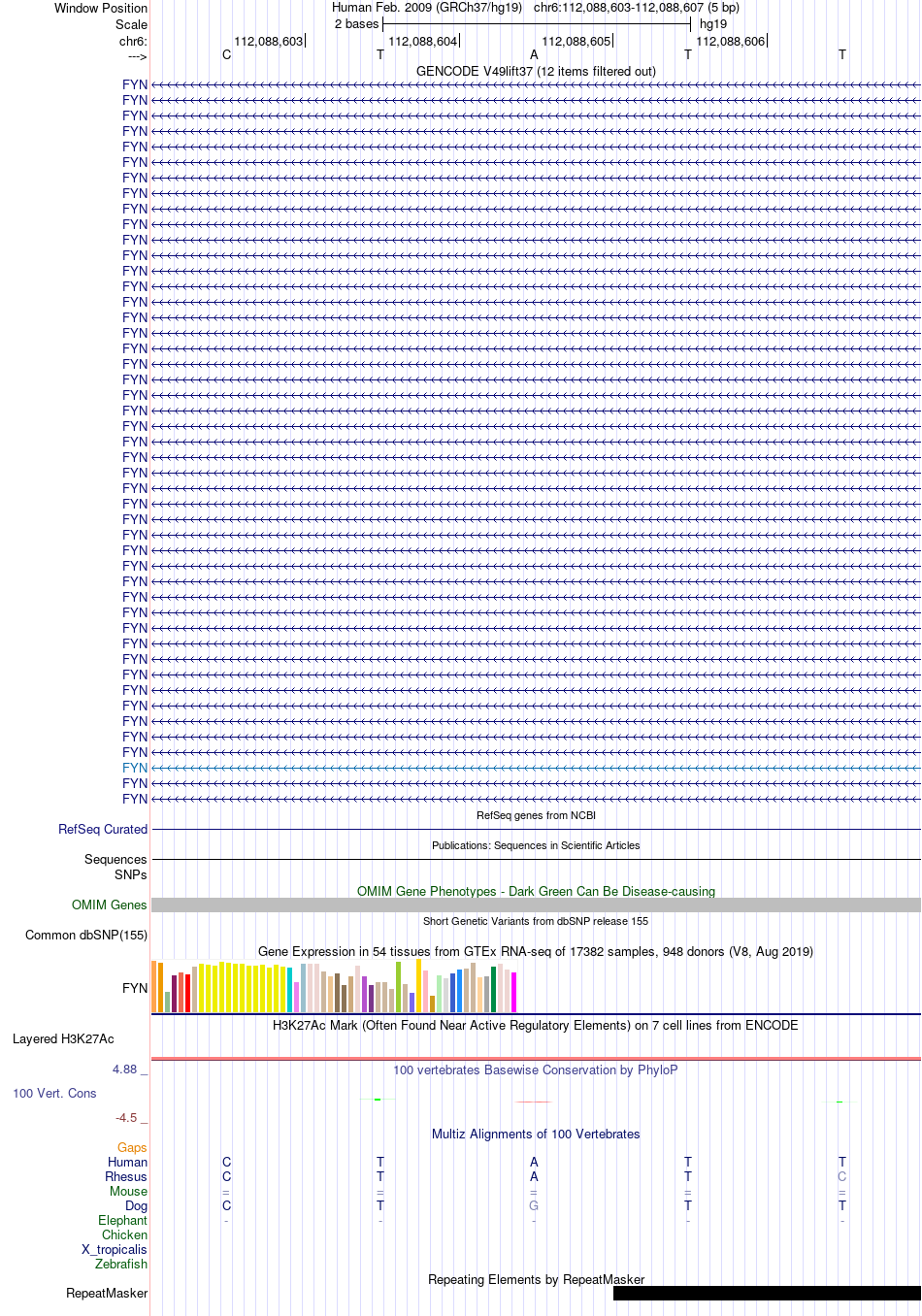
Task: Click the A base in the Human row
Action: (534, 1163)
